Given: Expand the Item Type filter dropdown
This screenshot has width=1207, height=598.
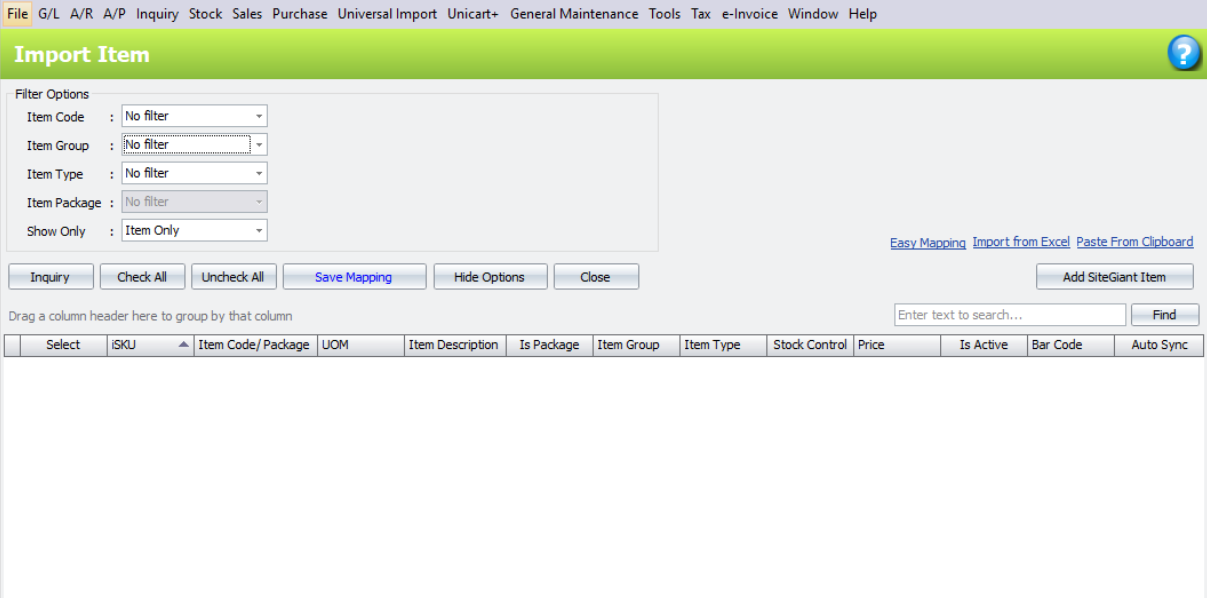Looking at the screenshot, I should (259, 173).
